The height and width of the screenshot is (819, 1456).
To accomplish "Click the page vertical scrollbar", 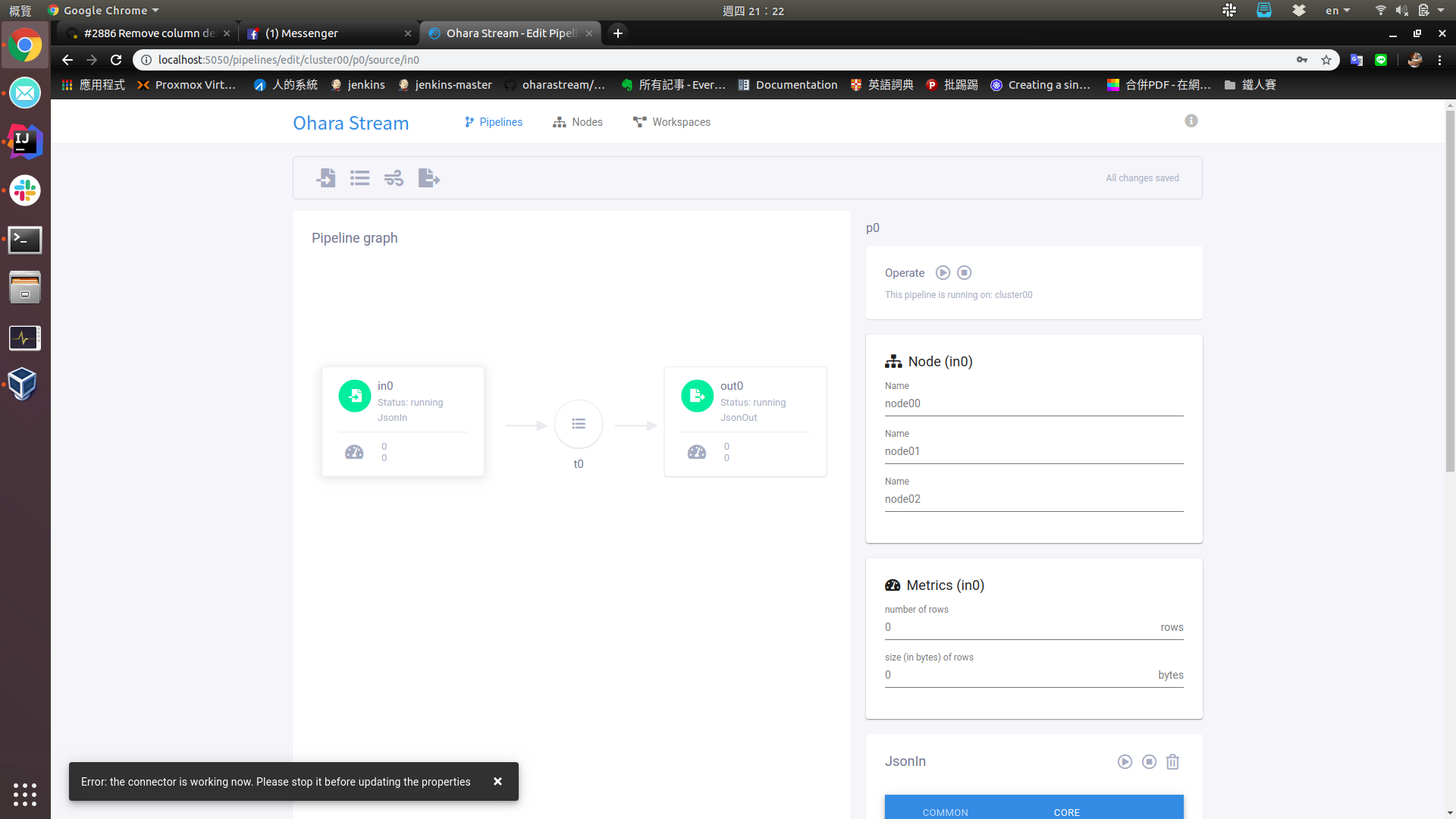I will click(1450, 291).
